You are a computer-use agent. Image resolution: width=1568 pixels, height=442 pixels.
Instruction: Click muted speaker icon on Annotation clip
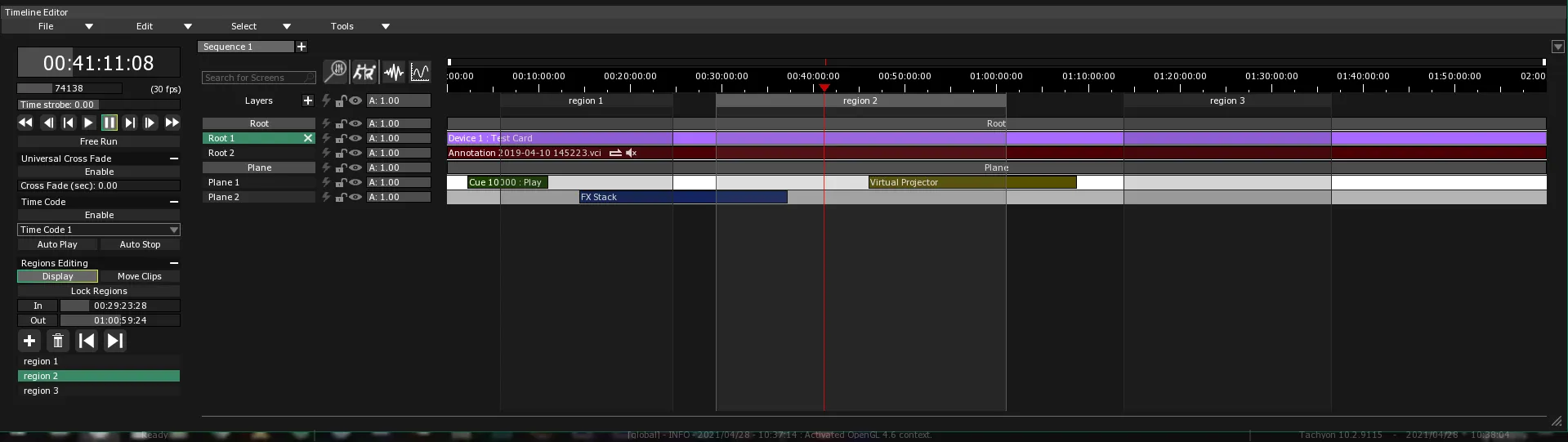(x=631, y=153)
